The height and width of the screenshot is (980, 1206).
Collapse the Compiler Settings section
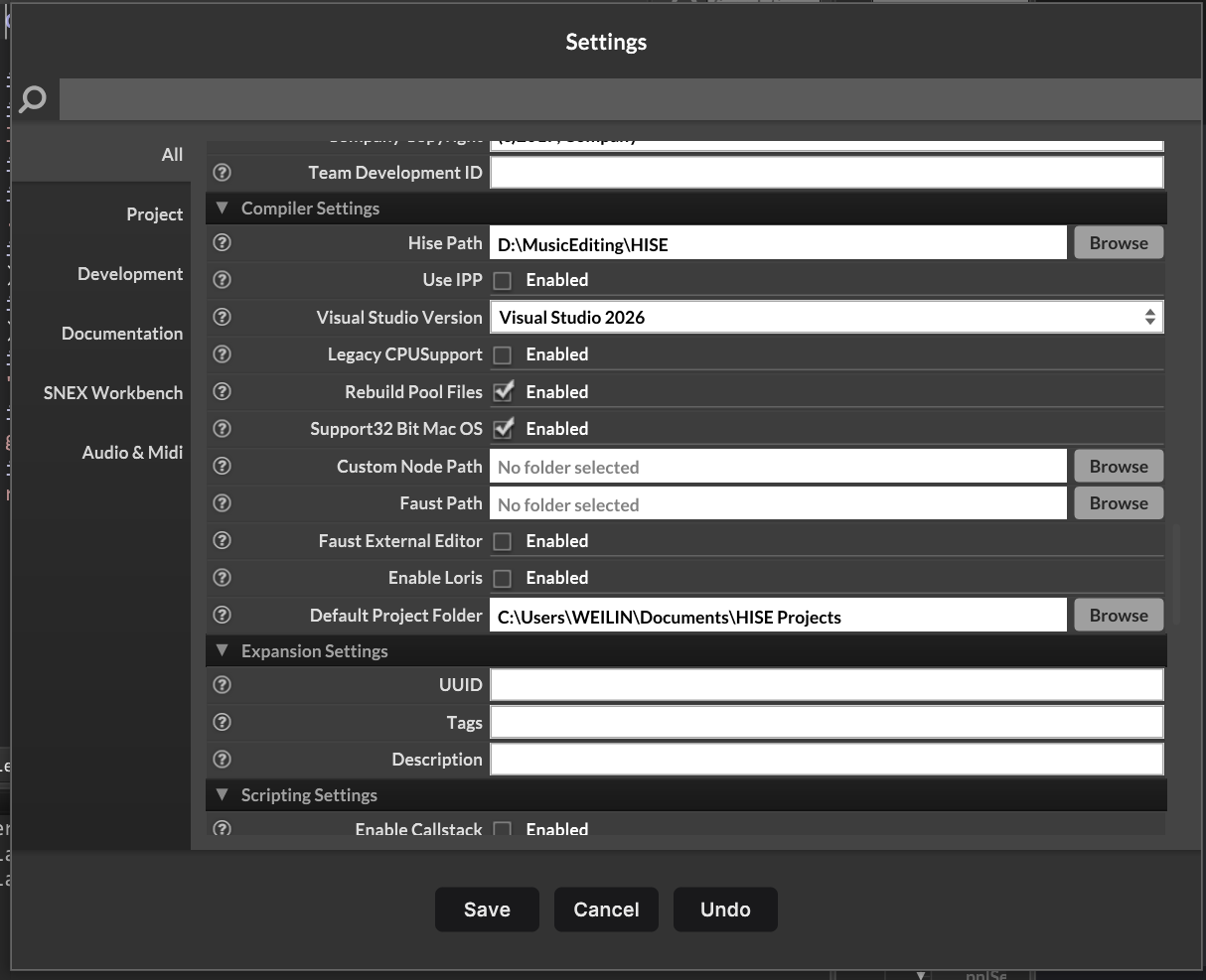(x=223, y=209)
